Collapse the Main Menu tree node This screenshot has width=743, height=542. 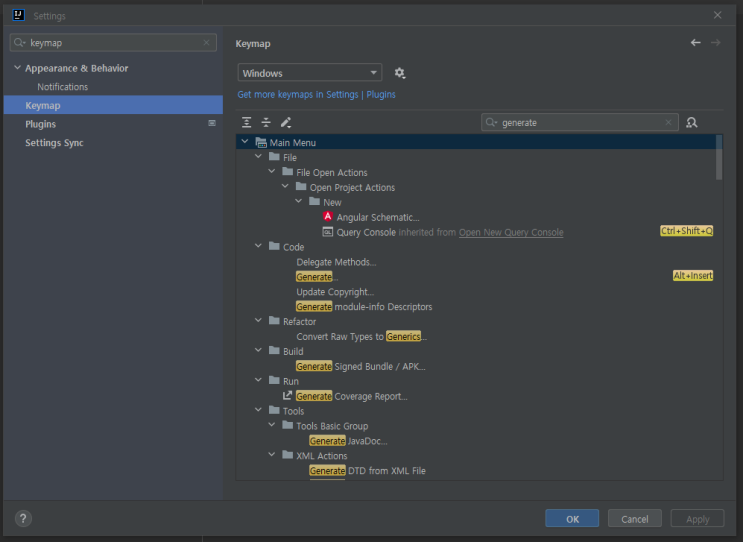(x=245, y=143)
